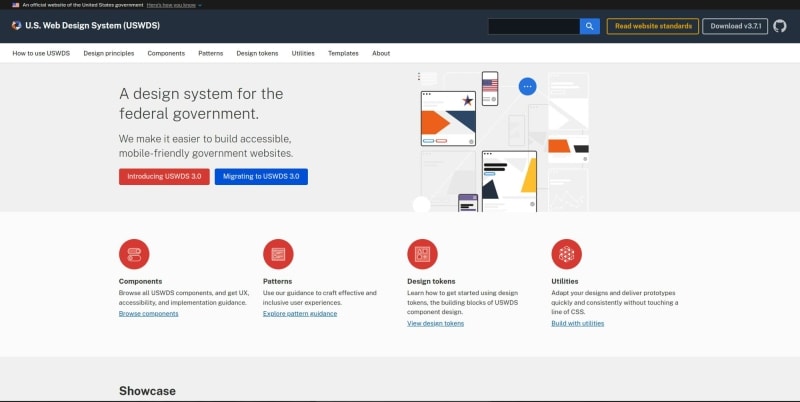Focus the search input field
This screenshot has height=402, width=800.
[x=534, y=26]
